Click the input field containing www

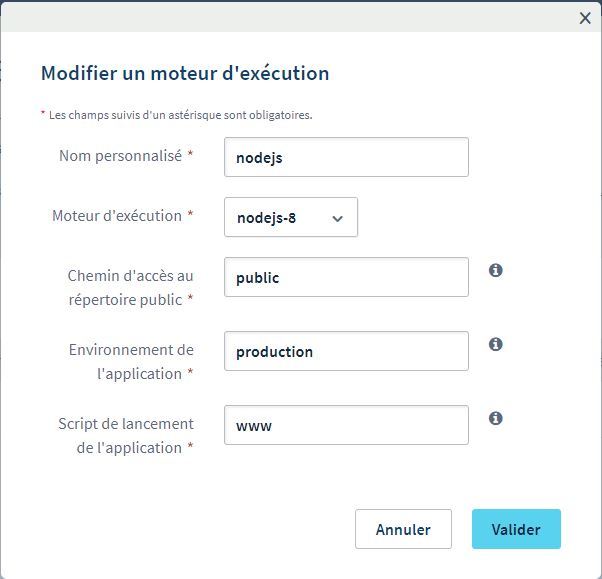point(346,425)
